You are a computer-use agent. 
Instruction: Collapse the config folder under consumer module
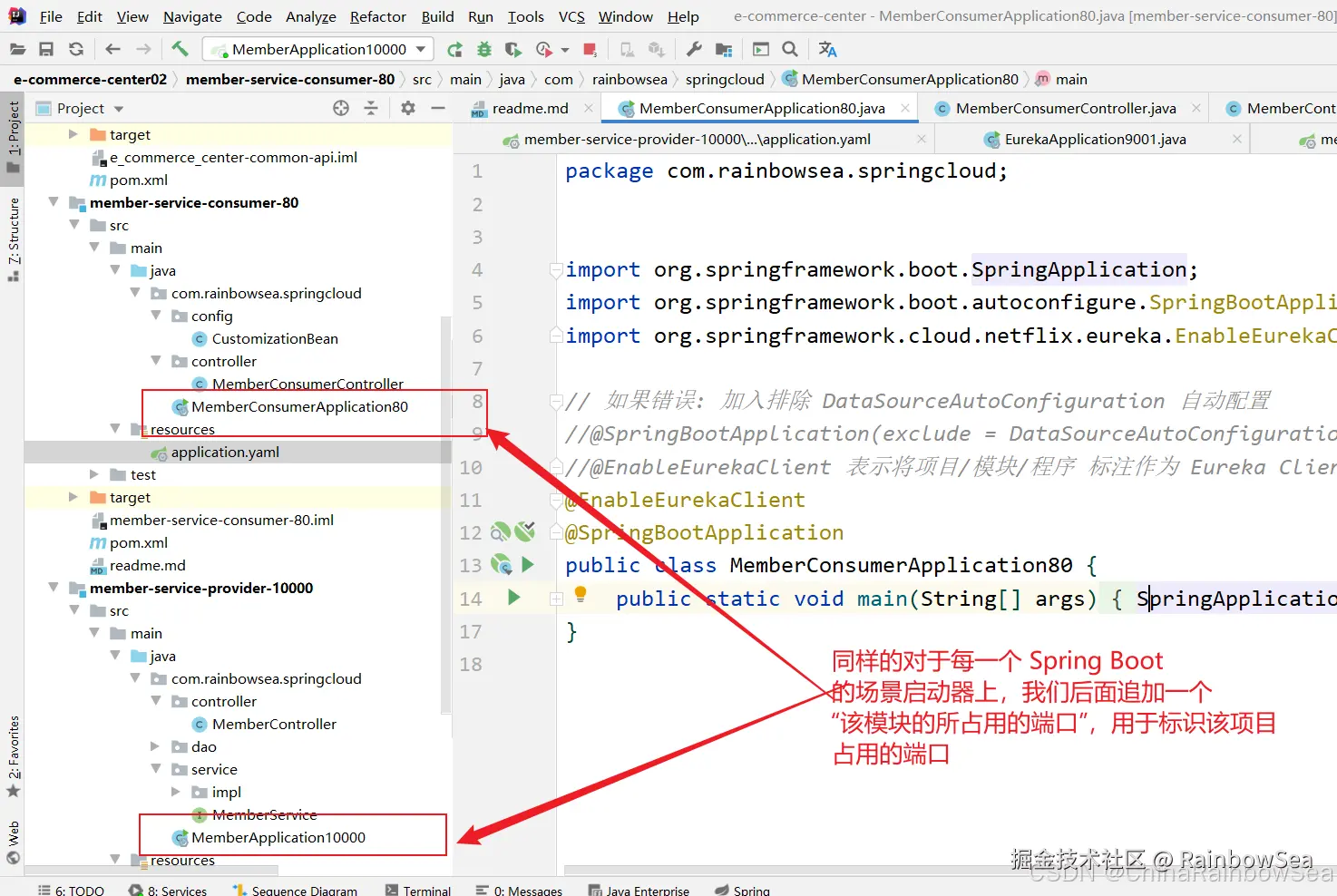click(156, 316)
